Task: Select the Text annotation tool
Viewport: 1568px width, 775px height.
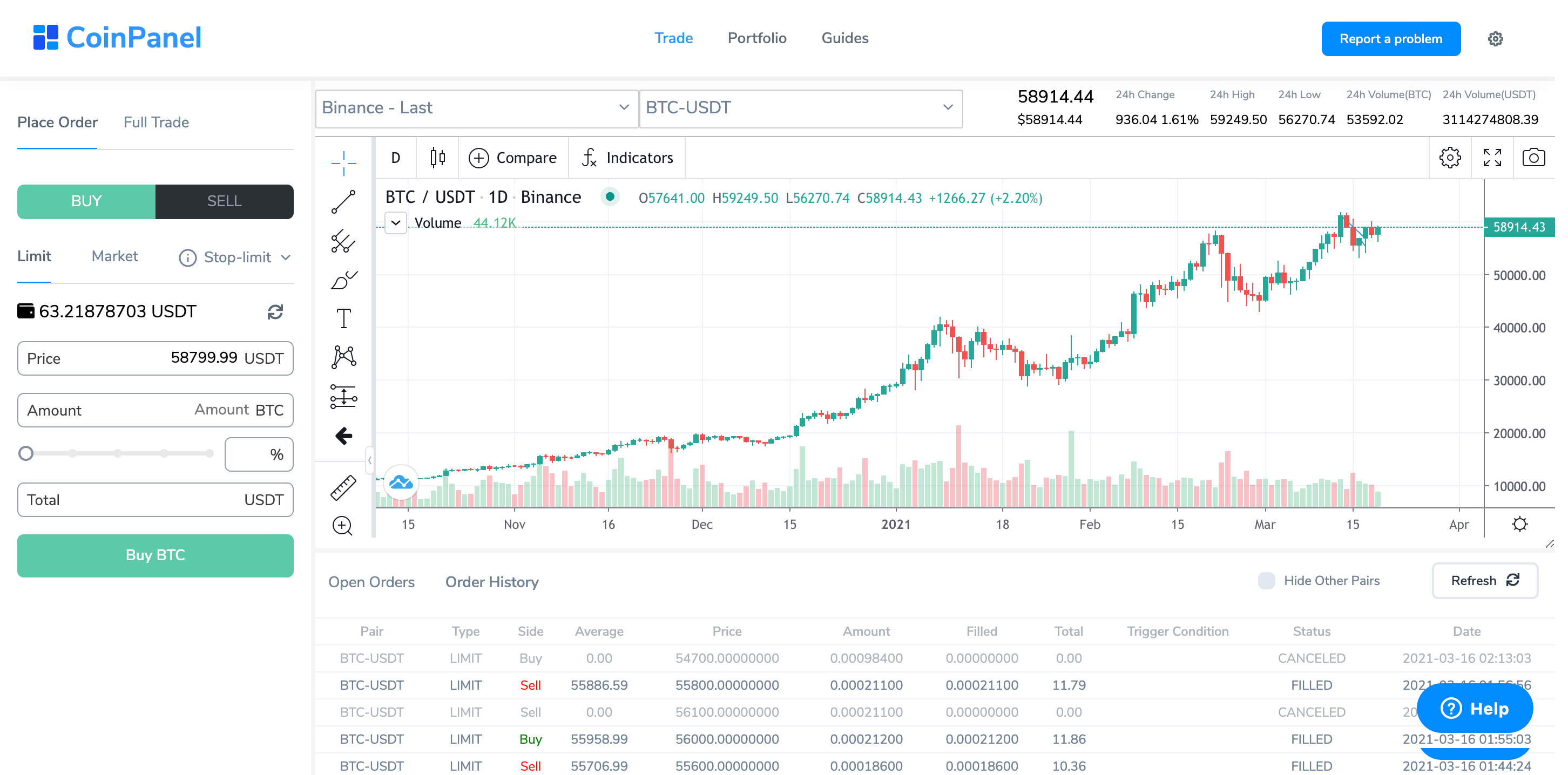Action: (343, 317)
